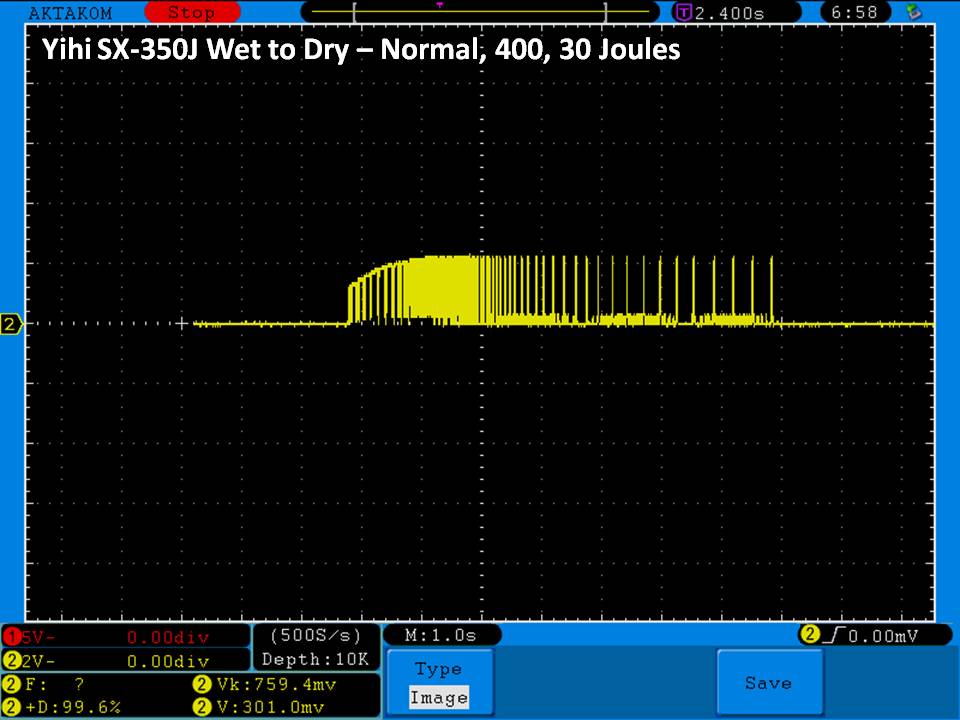
Task: Click the AKTAKOM brand label
Action: [70, 13]
